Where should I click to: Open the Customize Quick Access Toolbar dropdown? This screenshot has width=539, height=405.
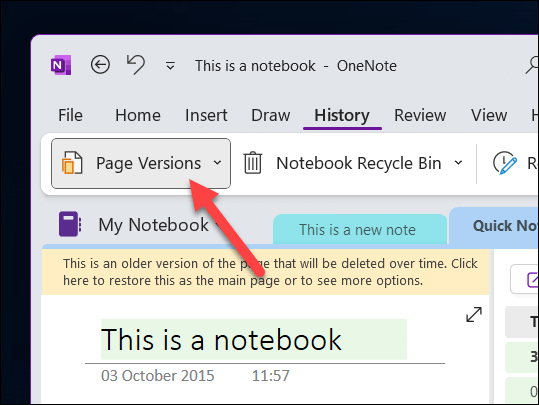(x=170, y=65)
